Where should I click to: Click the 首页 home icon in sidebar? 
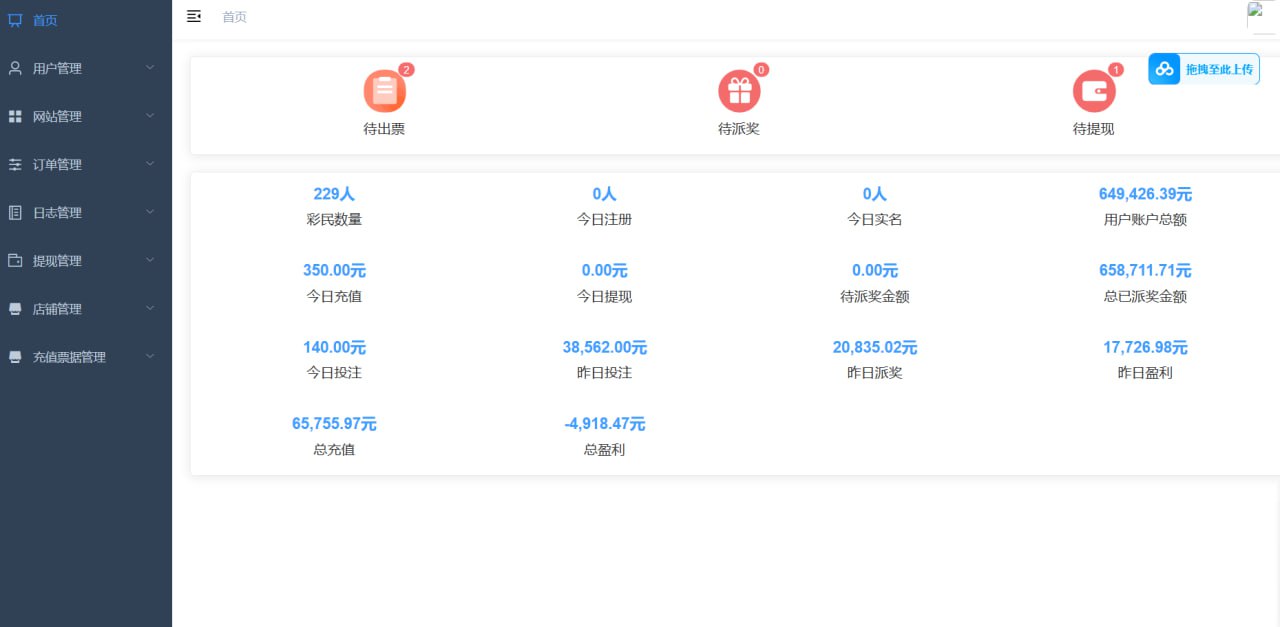15,20
